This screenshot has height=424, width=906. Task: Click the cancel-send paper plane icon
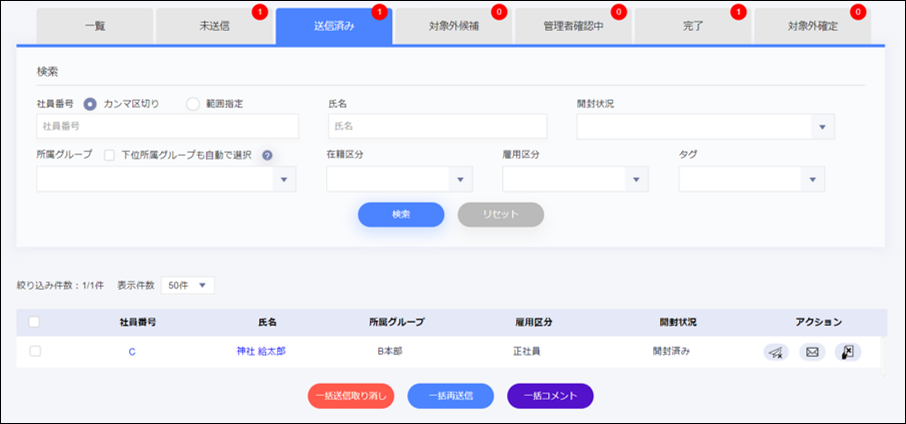pyautogui.click(x=775, y=351)
